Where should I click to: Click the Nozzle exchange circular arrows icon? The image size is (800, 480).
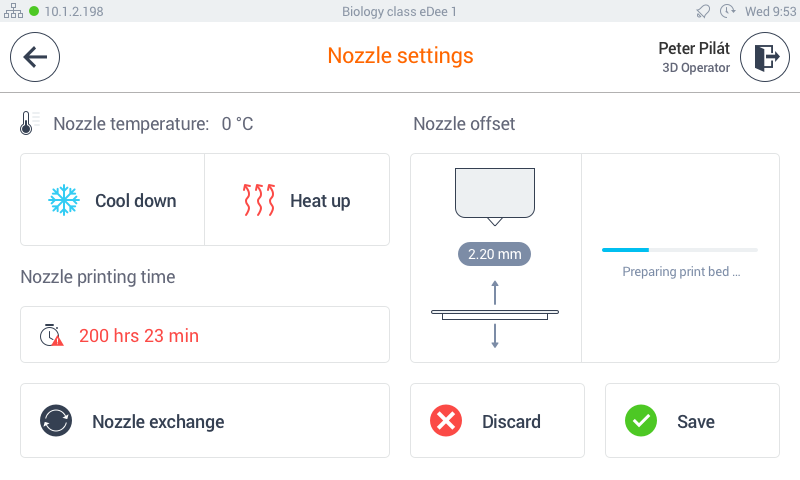point(56,421)
